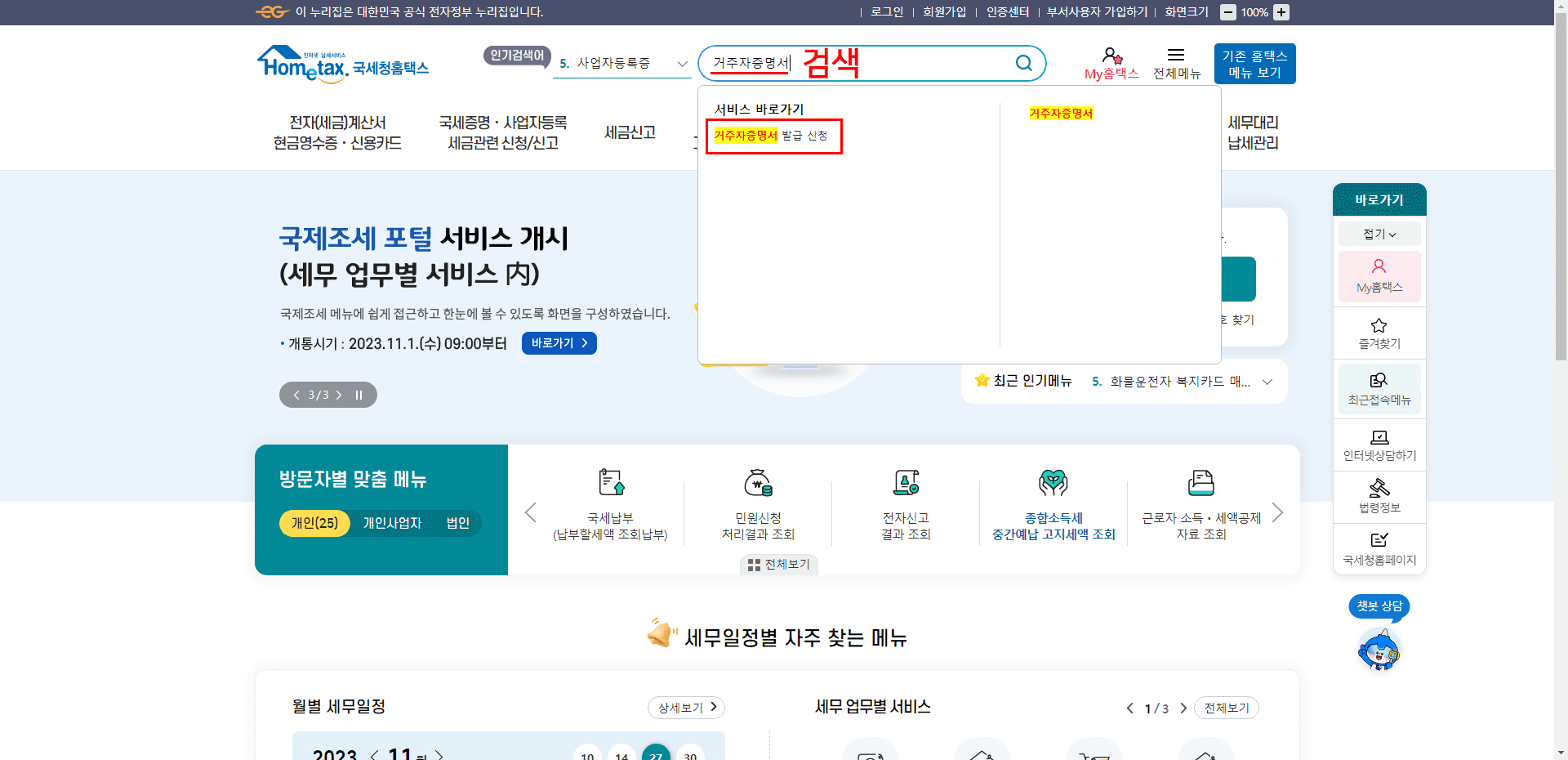Image resolution: width=1568 pixels, height=760 pixels.
Task: Go to previous month in 세무일정
Action: [374, 755]
